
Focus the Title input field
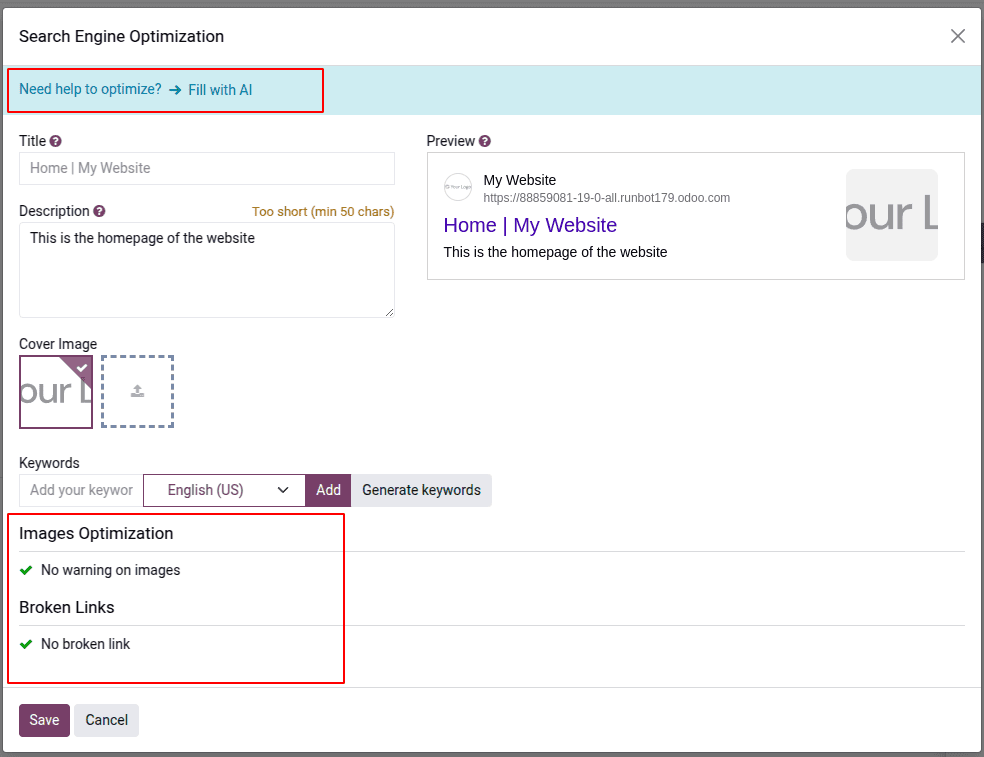[x=206, y=168]
